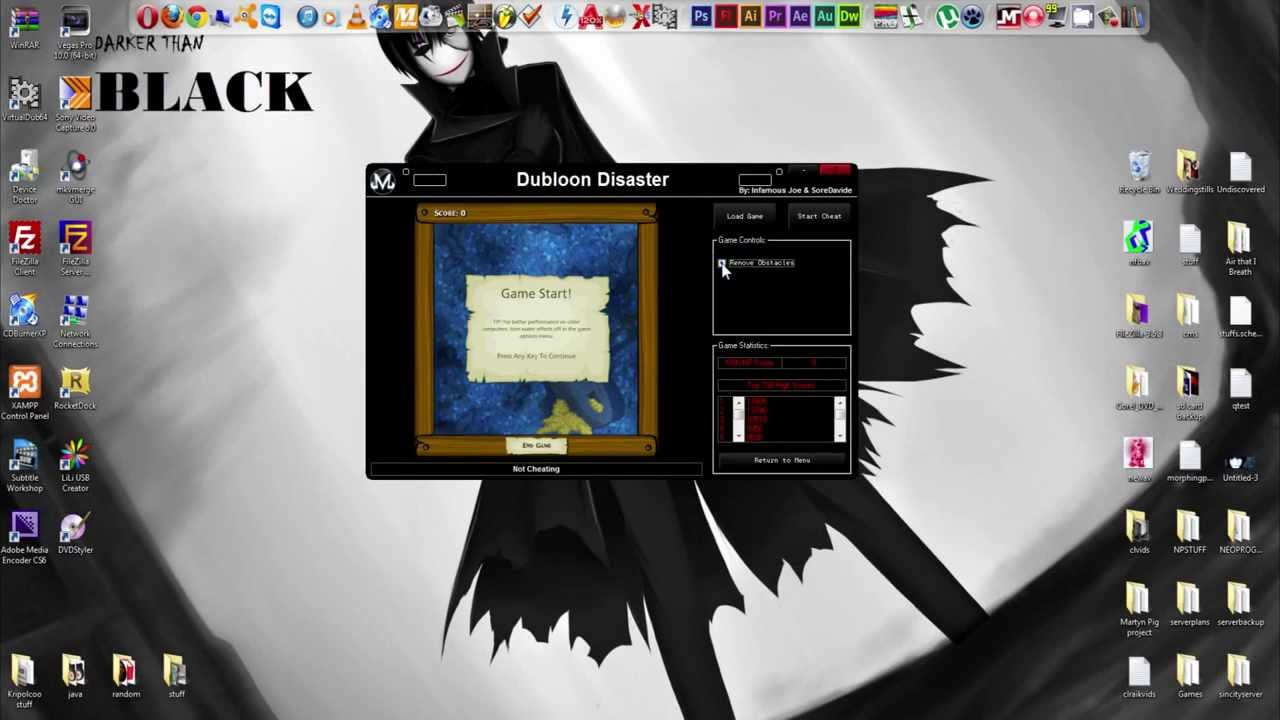Select the java folder on desktop
The image size is (1280, 720).
click(75, 675)
